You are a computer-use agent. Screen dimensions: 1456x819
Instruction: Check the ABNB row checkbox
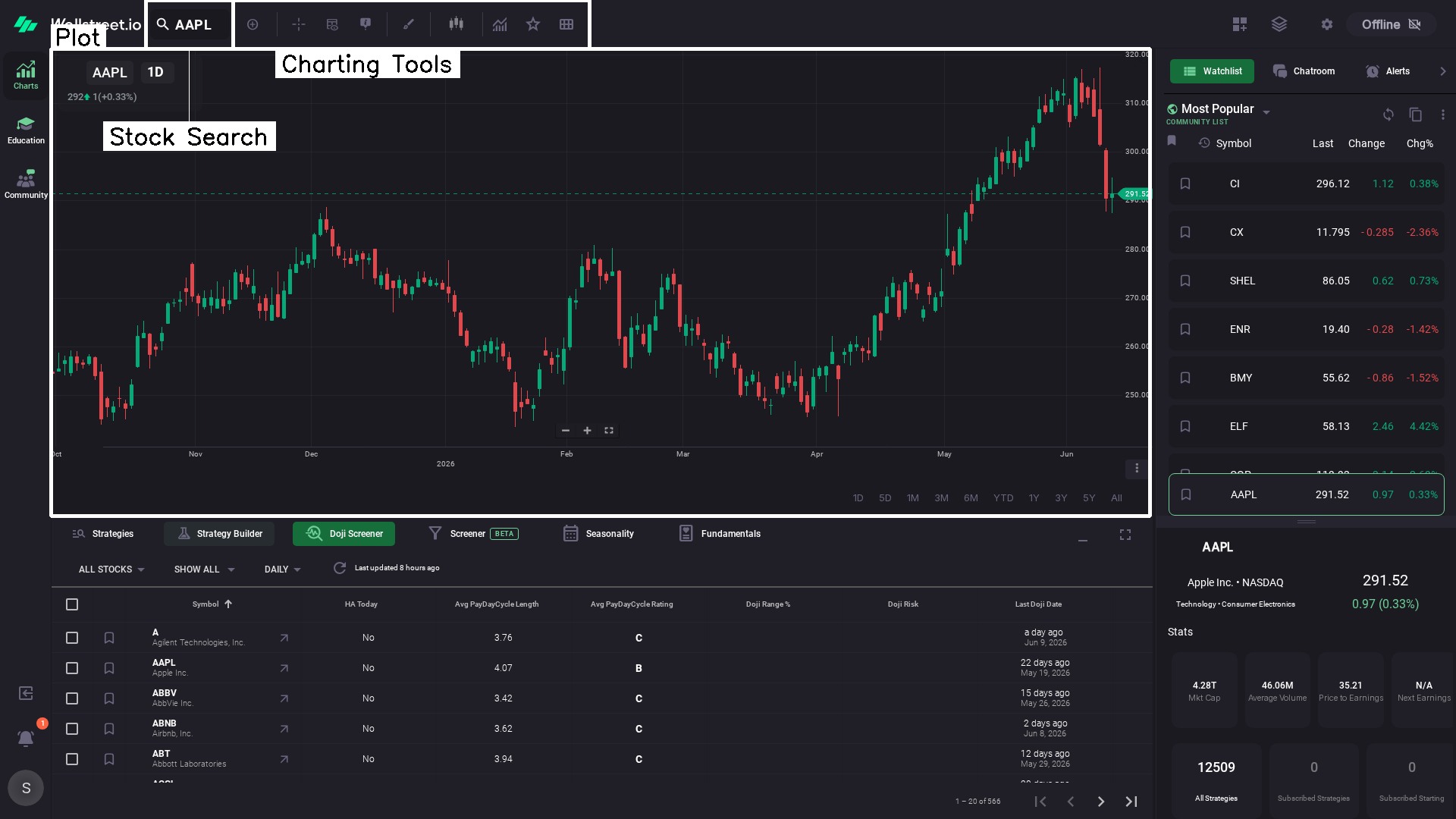coord(72,729)
